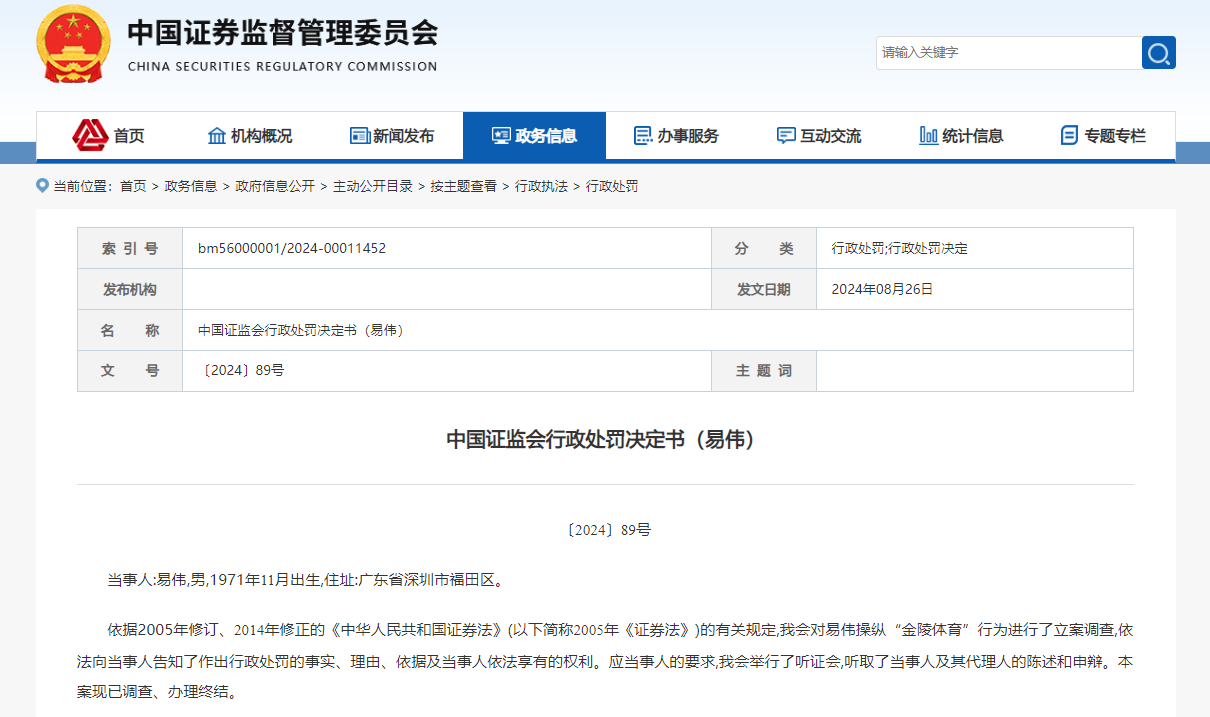Open 主动公开目录 breadcrumb link

(373, 186)
